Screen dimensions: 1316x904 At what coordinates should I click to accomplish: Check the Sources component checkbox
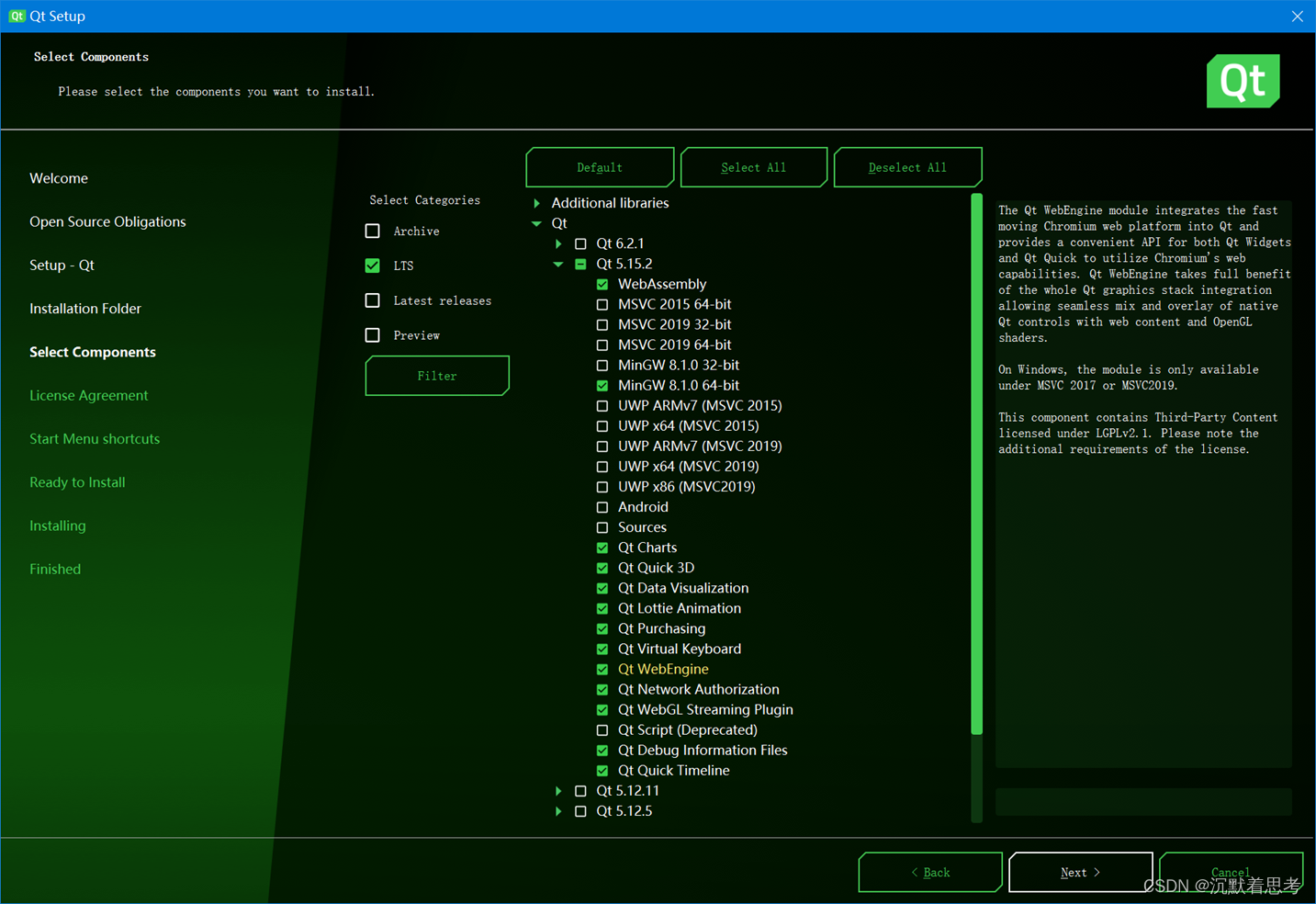[x=602, y=527]
